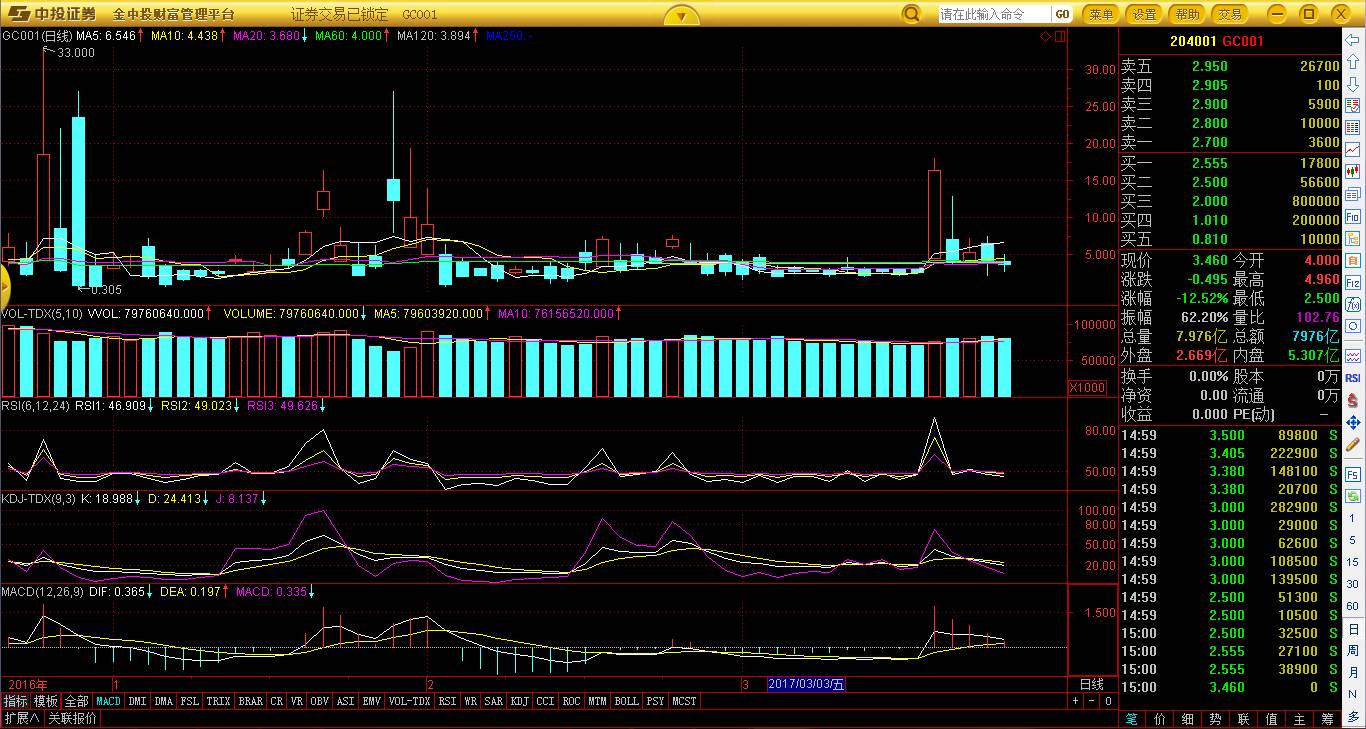Click the plus zoom button at chart bottom

1076,701
